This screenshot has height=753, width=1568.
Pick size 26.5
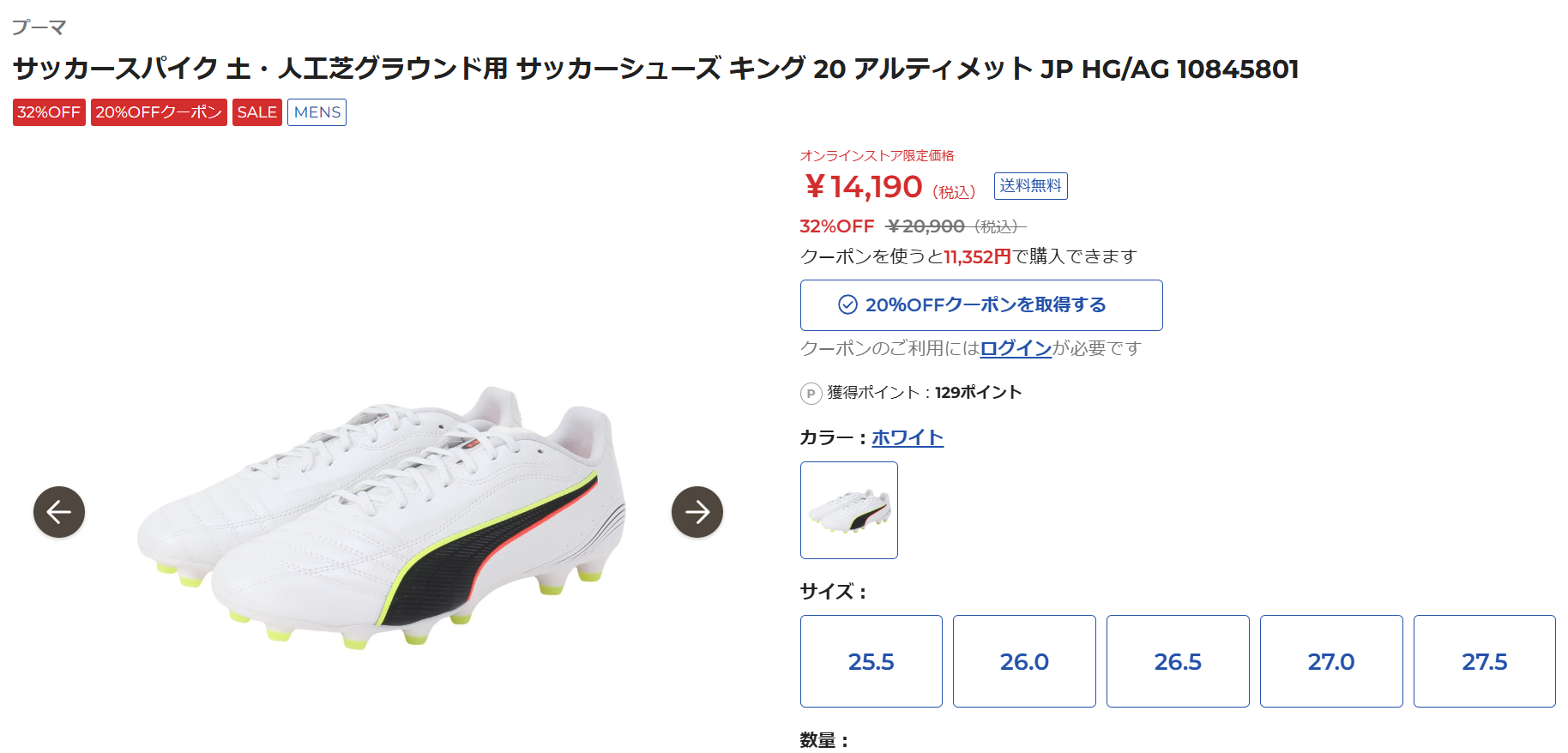pos(1178,661)
